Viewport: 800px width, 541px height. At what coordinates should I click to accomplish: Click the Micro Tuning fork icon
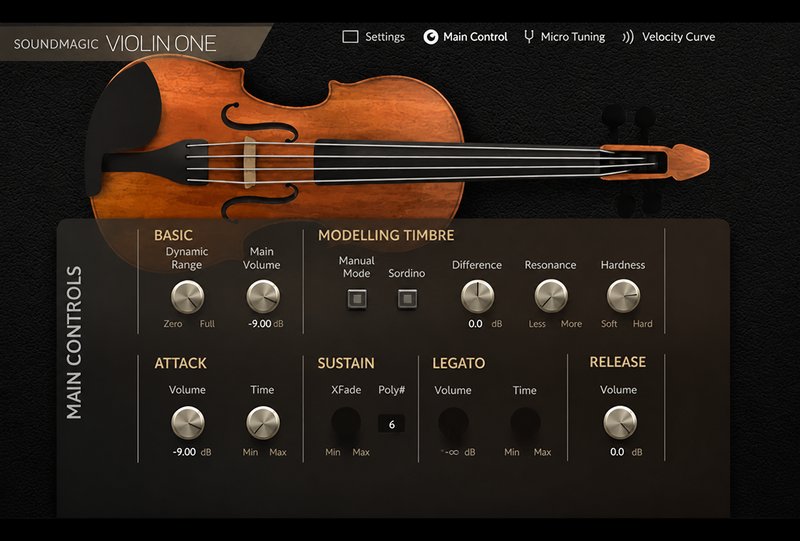[529, 37]
